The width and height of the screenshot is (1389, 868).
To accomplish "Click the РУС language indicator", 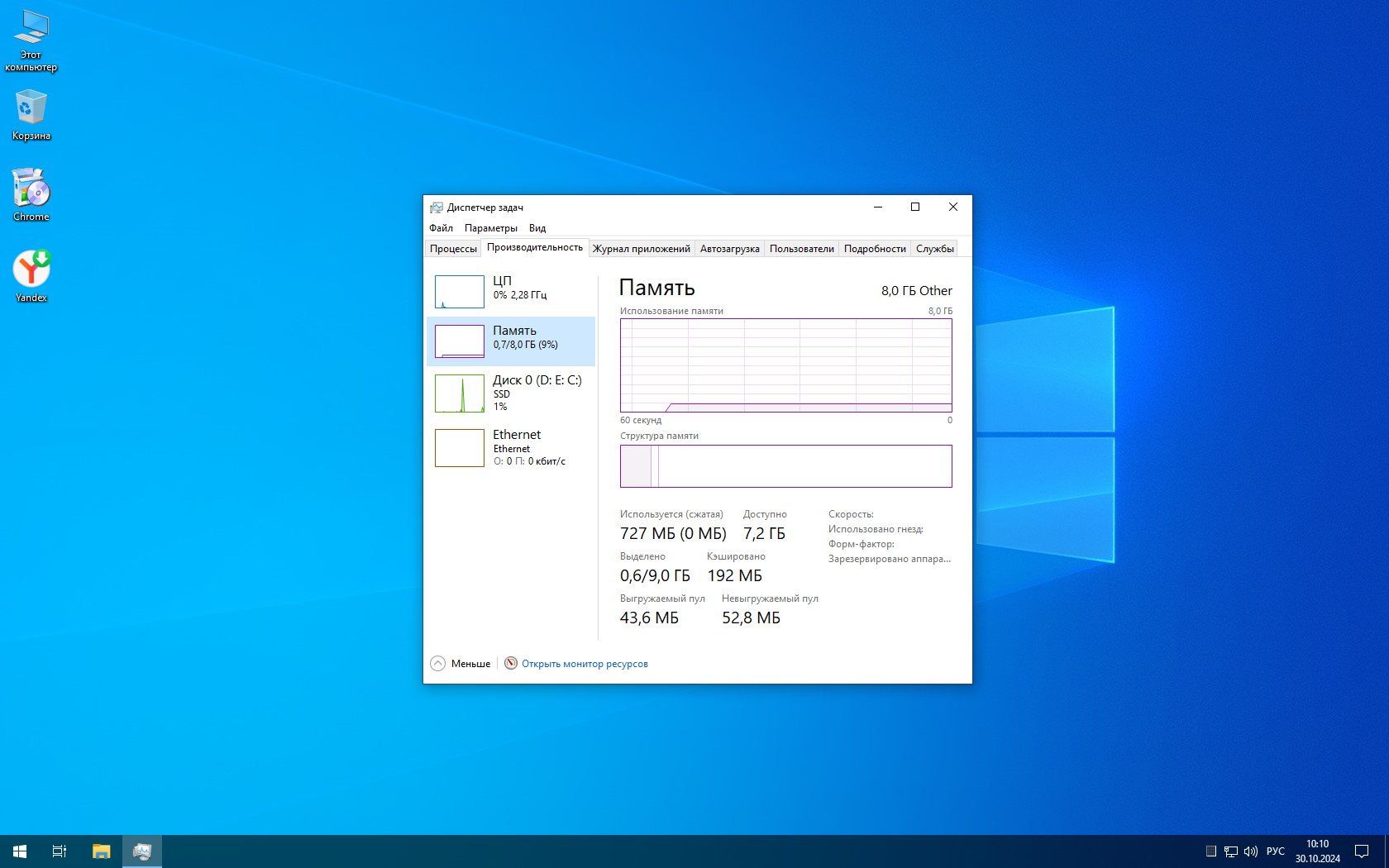I will [x=1275, y=851].
